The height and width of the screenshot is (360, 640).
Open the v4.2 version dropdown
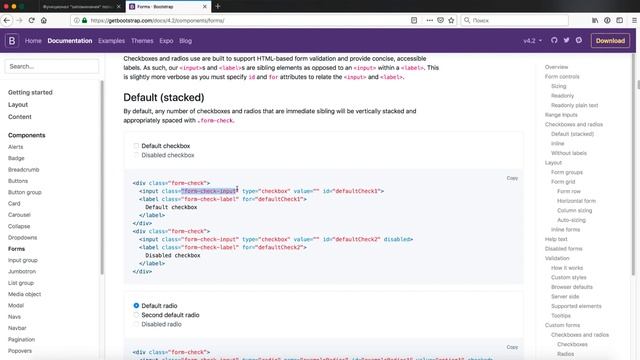[533, 41]
